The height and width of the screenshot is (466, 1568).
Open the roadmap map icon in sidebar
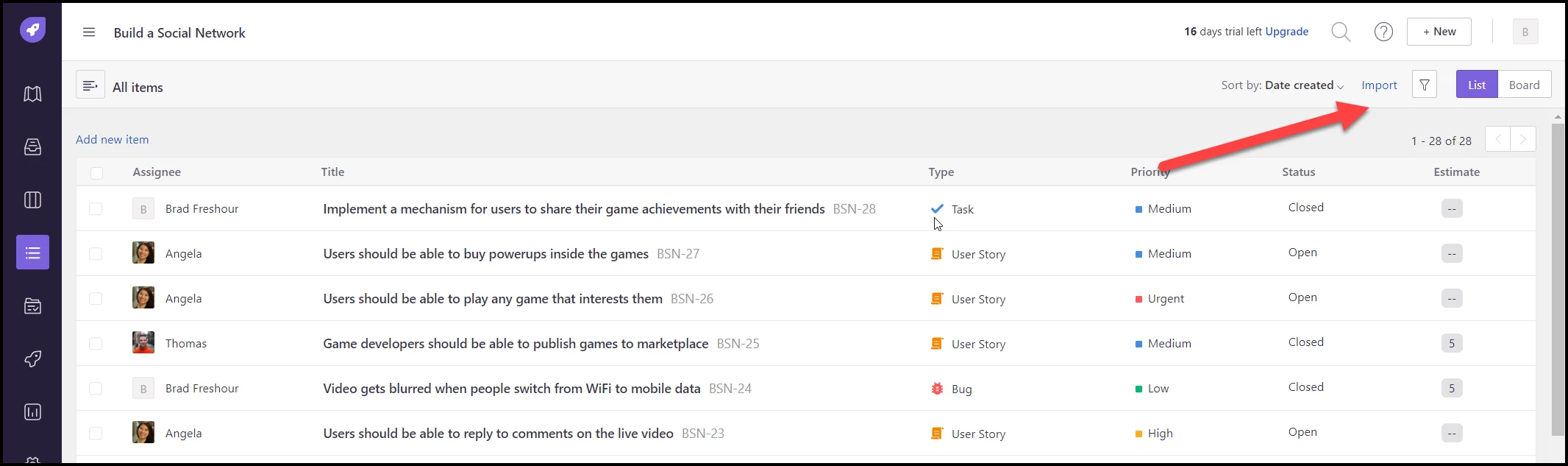[32, 94]
